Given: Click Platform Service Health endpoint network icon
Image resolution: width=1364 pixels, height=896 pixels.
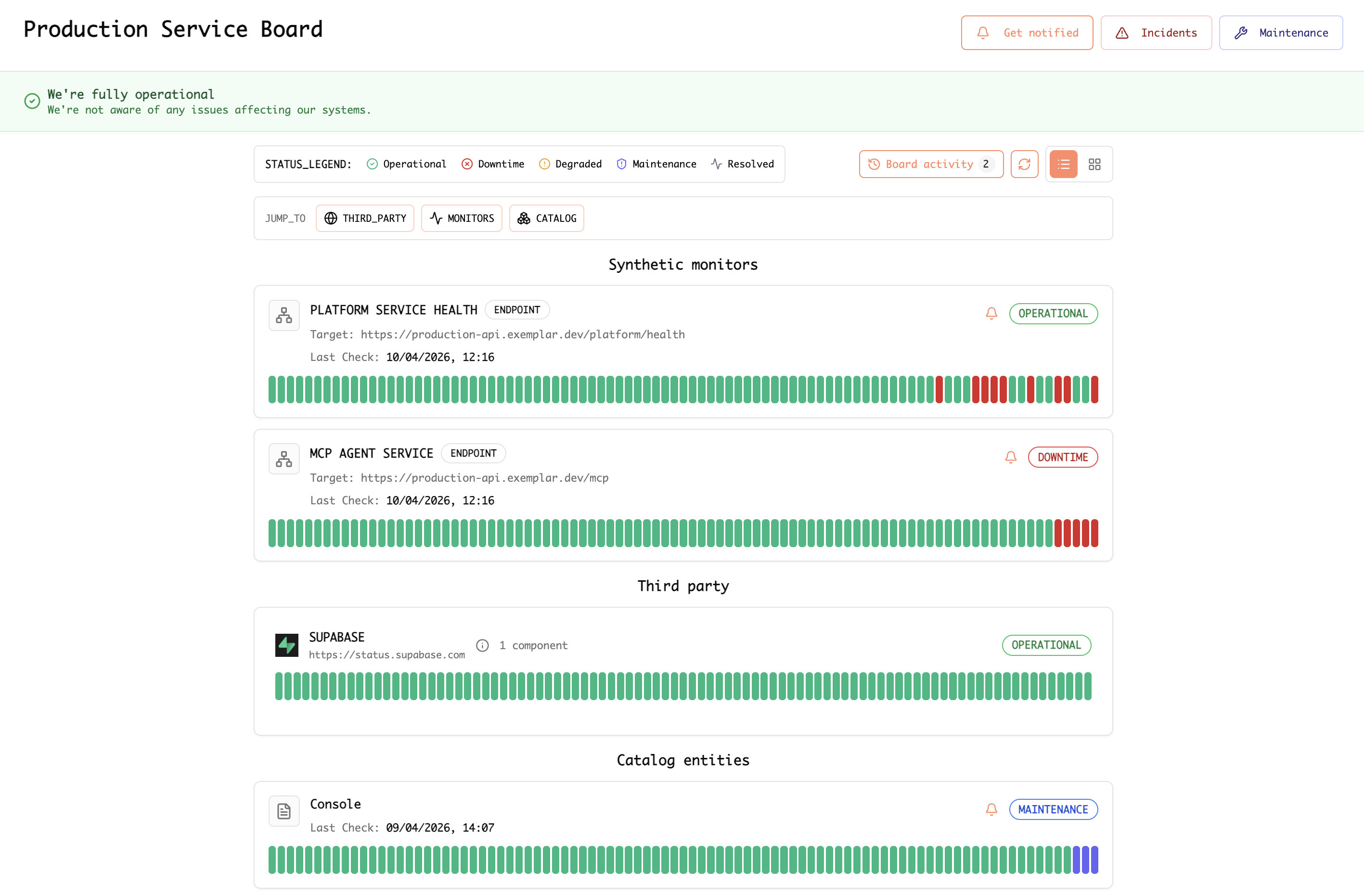Looking at the screenshot, I should [x=283, y=315].
